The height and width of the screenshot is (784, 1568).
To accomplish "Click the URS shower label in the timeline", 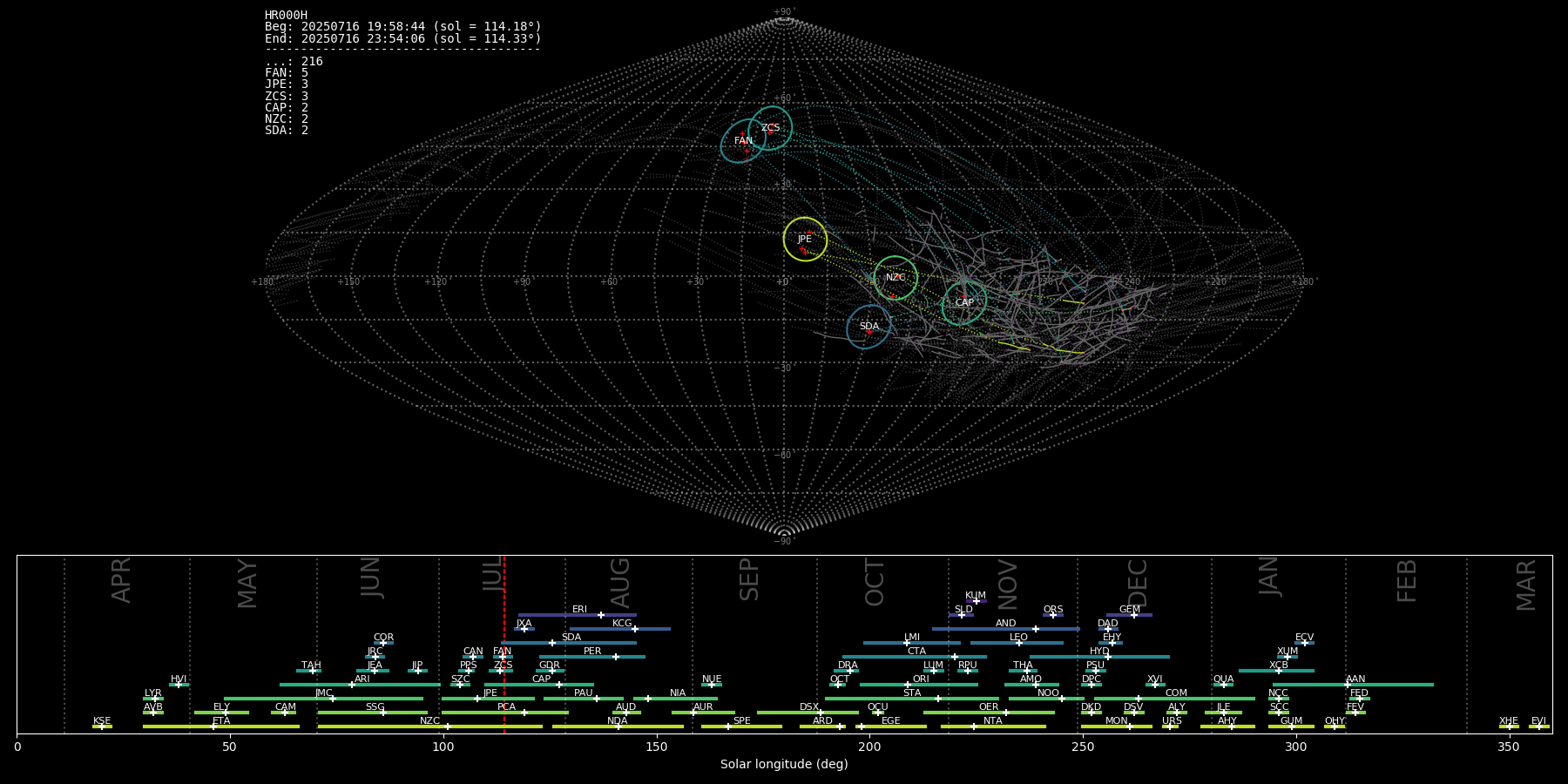I will [x=1172, y=721].
